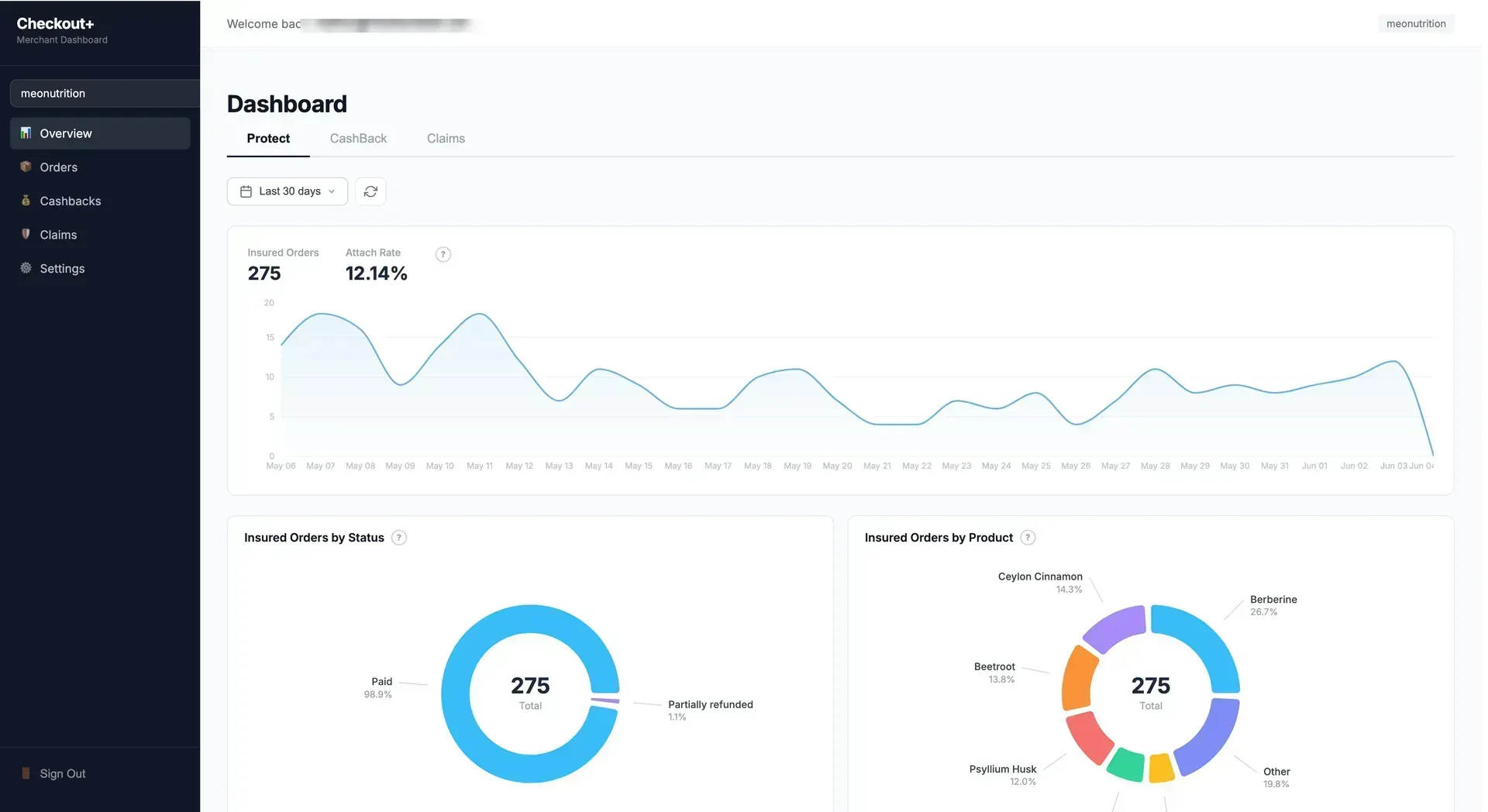The height and width of the screenshot is (812, 1488).
Task: Switch to the Protect tab
Action: click(268, 139)
